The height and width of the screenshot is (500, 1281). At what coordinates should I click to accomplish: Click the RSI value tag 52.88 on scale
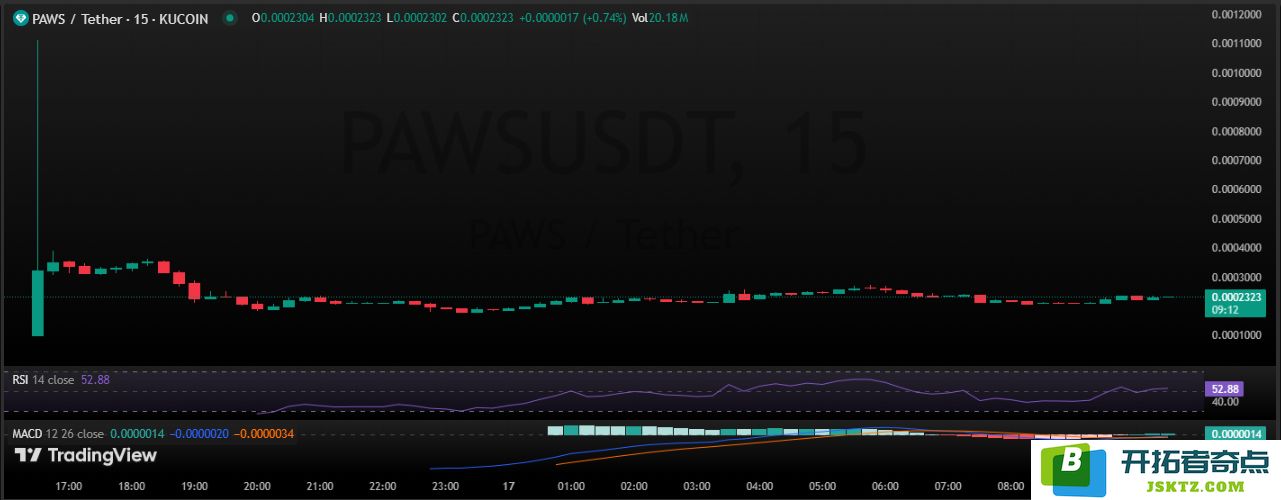[1225, 388]
